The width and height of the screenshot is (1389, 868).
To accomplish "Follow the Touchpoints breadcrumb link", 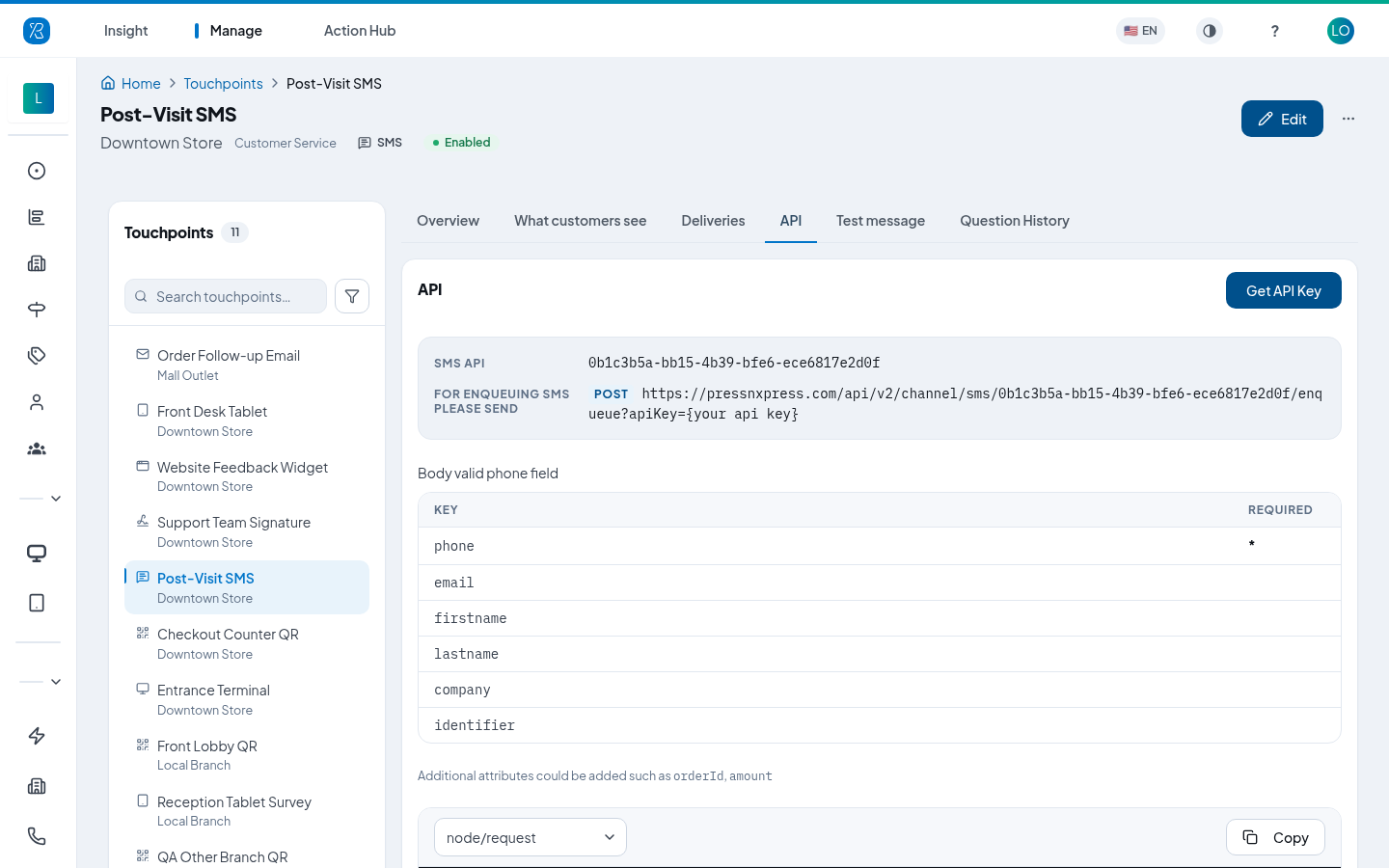I will [223, 84].
